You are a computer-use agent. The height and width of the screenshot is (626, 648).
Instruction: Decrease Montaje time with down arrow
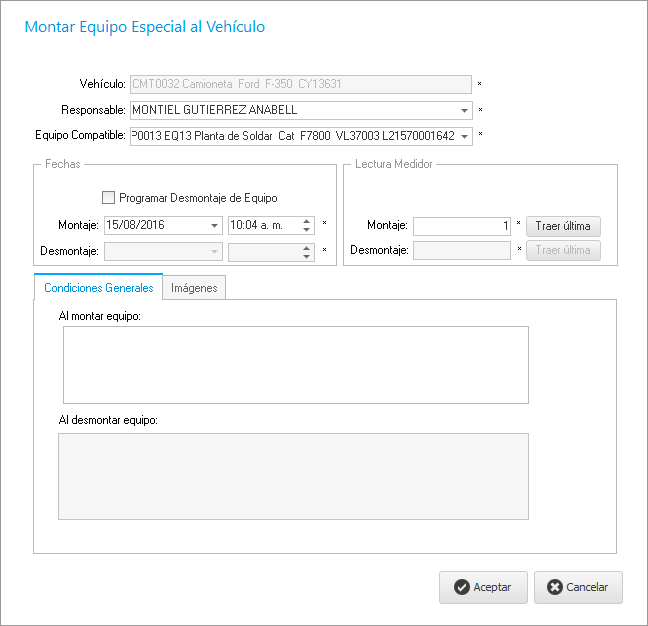pyautogui.click(x=307, y=230)
